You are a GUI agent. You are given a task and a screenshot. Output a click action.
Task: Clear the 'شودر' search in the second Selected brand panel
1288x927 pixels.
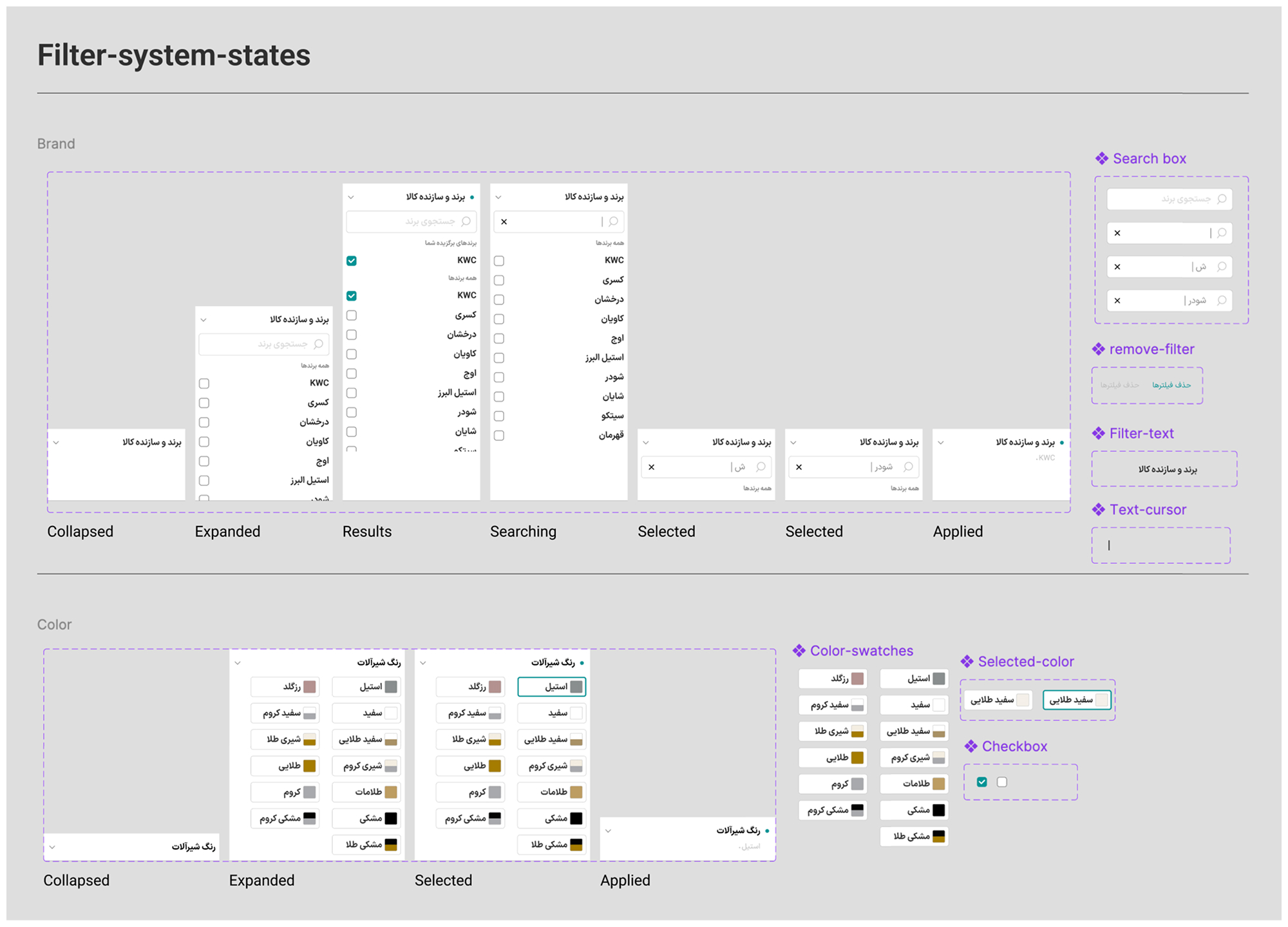click(x=799, y=467)
